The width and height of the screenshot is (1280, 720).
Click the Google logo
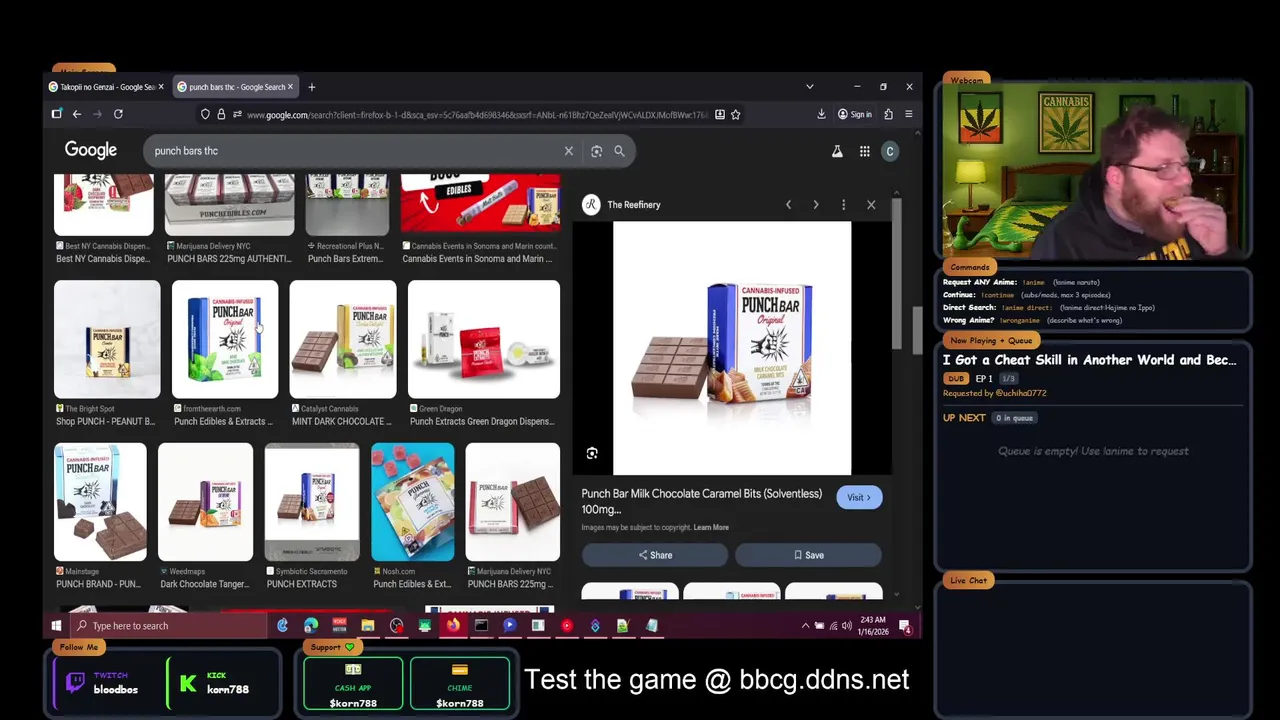click(91, 150)
